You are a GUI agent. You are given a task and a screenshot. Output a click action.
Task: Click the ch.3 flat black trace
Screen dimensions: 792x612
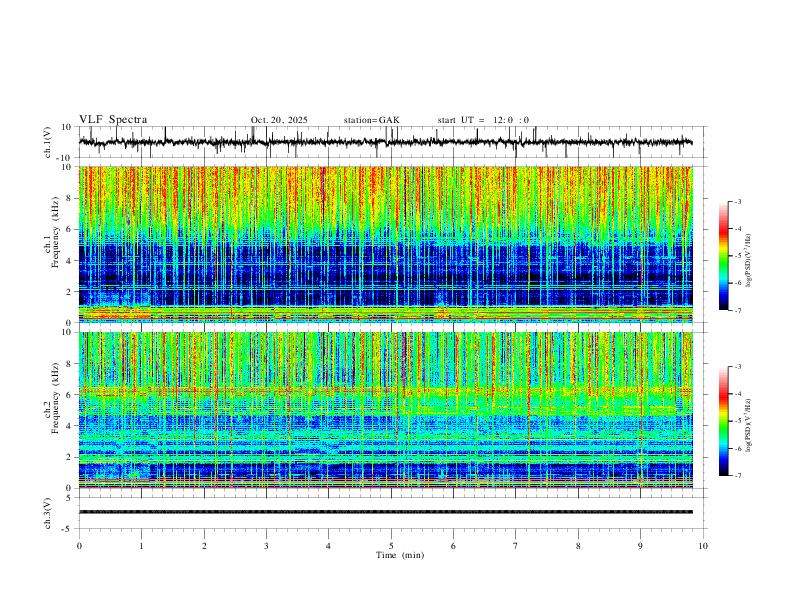coord(385,512)
